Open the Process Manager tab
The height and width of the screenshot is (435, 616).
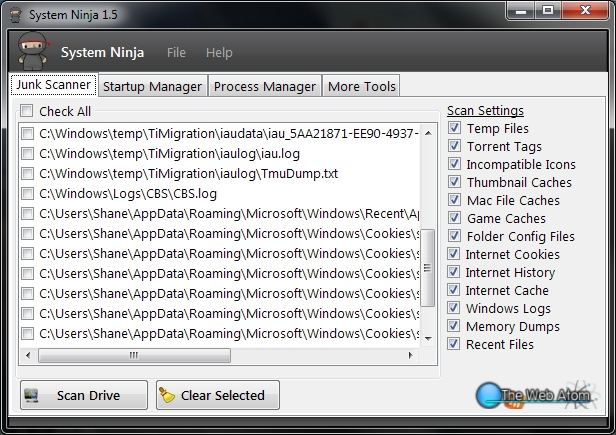[265, 86]
